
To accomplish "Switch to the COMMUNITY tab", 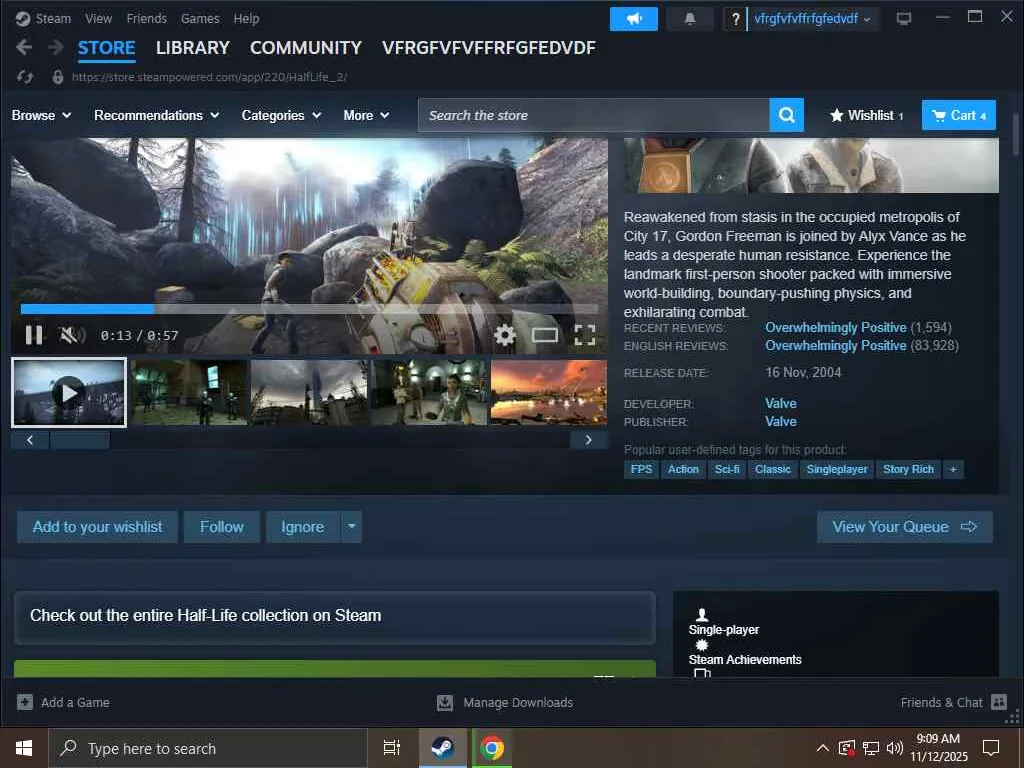I will [x=306, y=48].
